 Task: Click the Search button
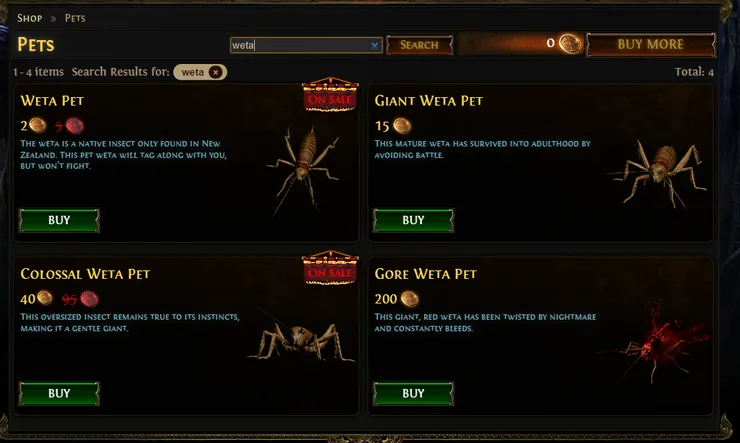click(420, 45)
